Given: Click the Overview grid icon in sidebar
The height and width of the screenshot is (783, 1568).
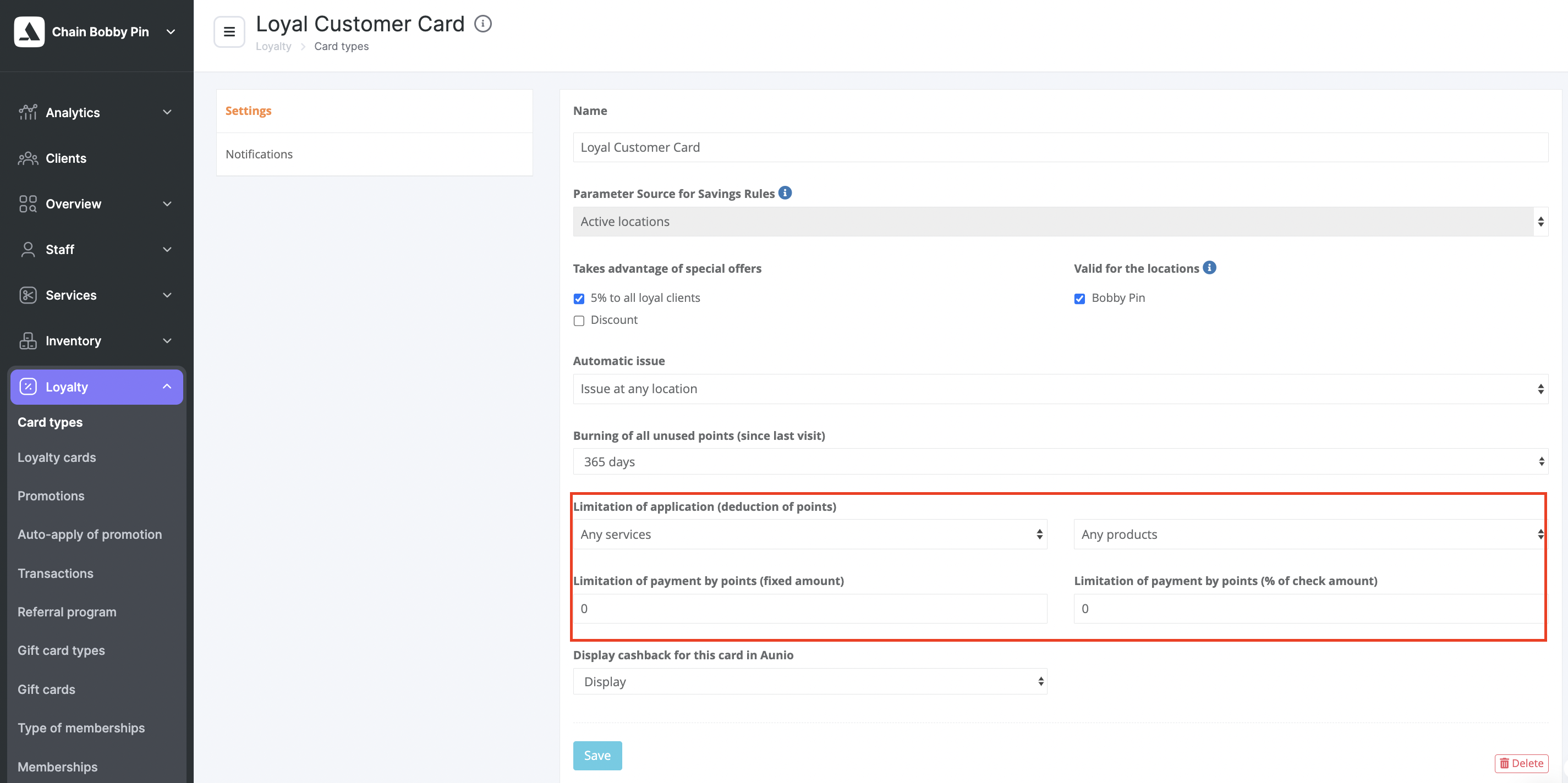Looking at the screenshot, I should tap(28, 204).
